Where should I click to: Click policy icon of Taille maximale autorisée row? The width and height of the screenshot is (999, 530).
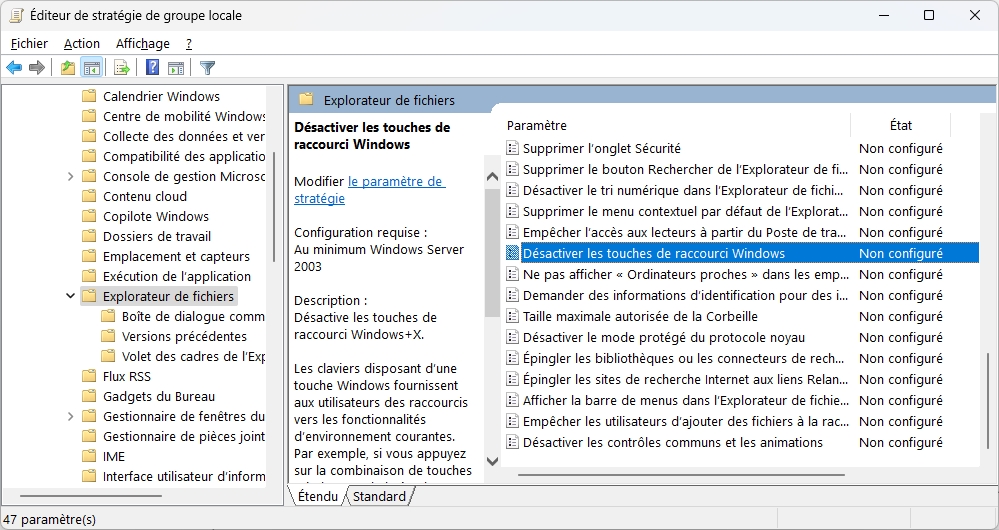[512, 317]
